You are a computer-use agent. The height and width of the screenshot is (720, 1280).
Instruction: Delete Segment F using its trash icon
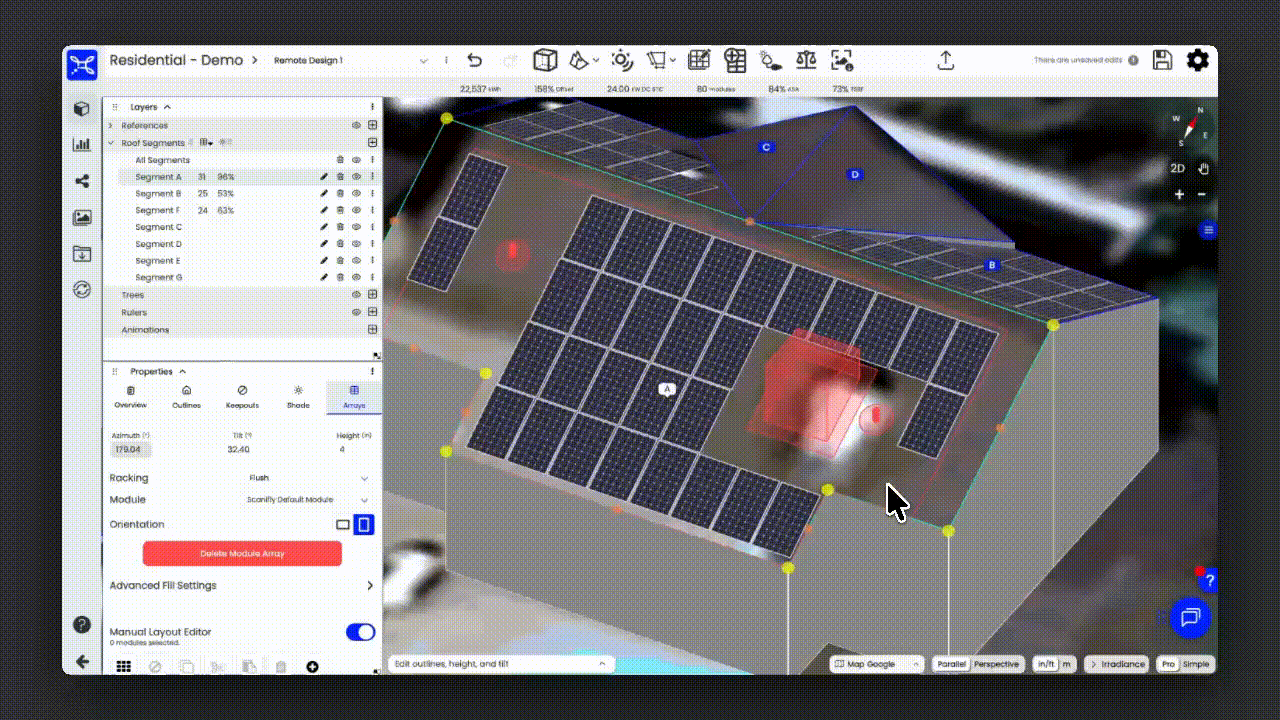point(340,211)
